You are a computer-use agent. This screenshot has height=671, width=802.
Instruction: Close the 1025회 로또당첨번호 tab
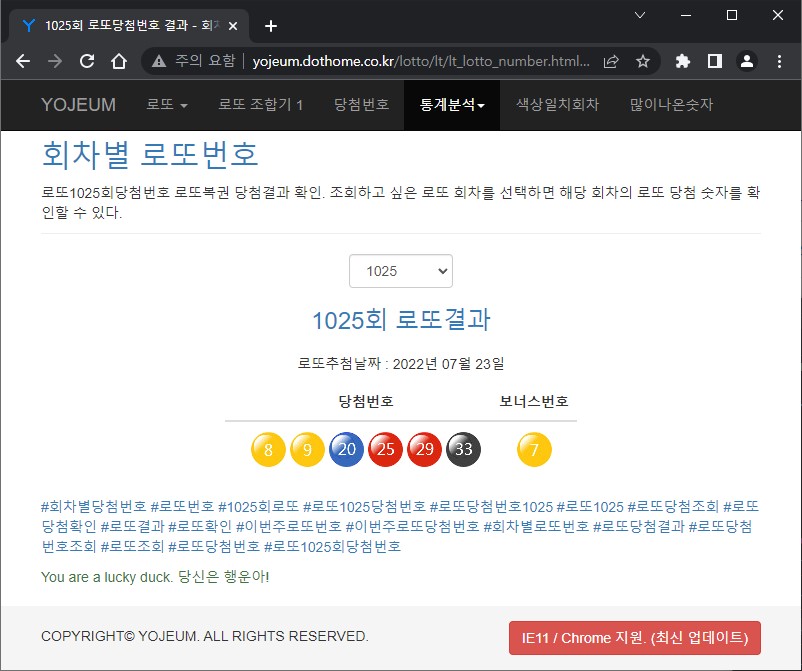tap(233, 26)
